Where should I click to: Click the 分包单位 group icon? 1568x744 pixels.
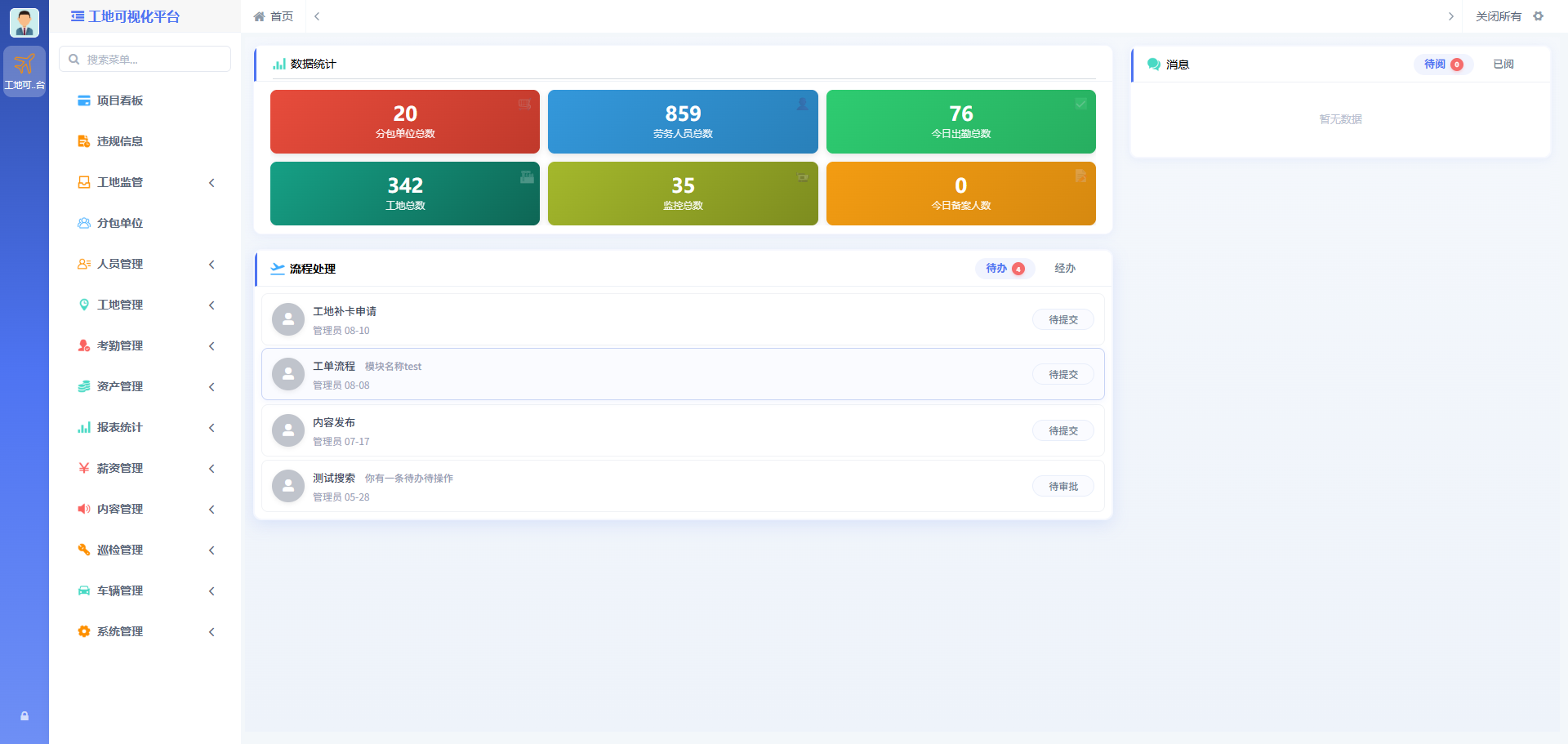coord(84,223)
